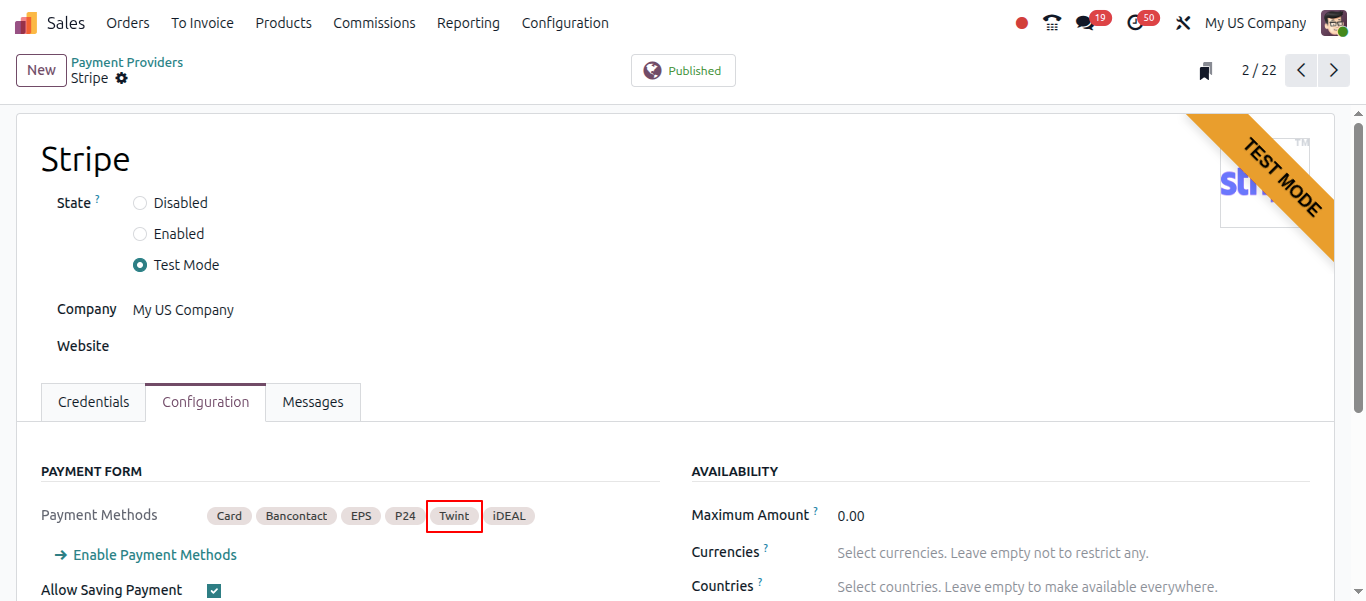The width and height of the screenshot is (1366, 601).
Task: Go to the next record arrow
Action: pos(1333,70)
